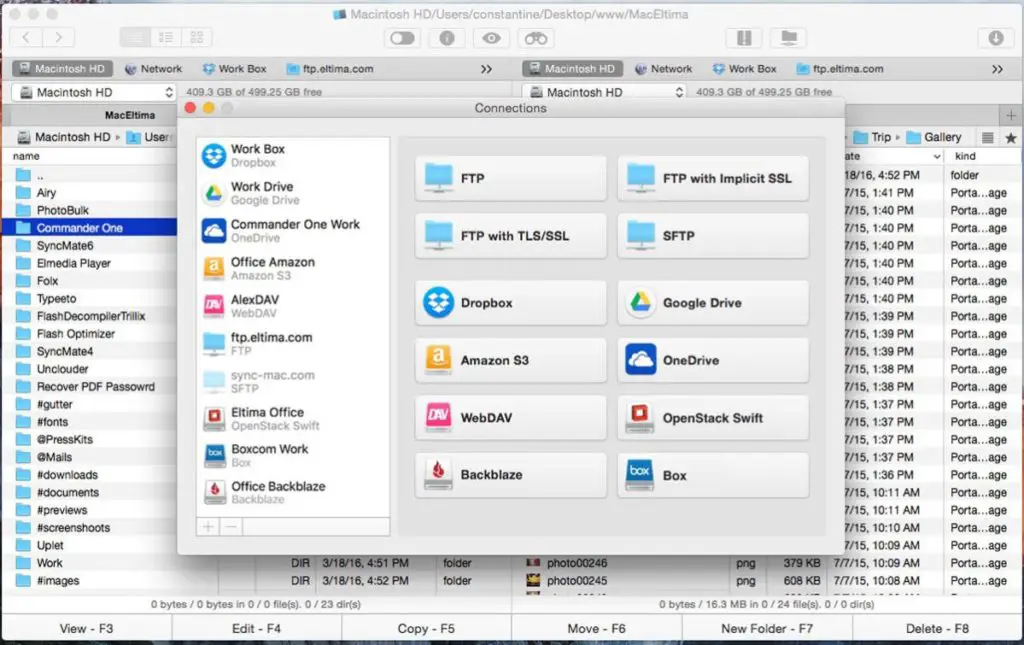Toggle the hidden files switch in toolbar
1024x645 pixels.
[x=402, y=39]
